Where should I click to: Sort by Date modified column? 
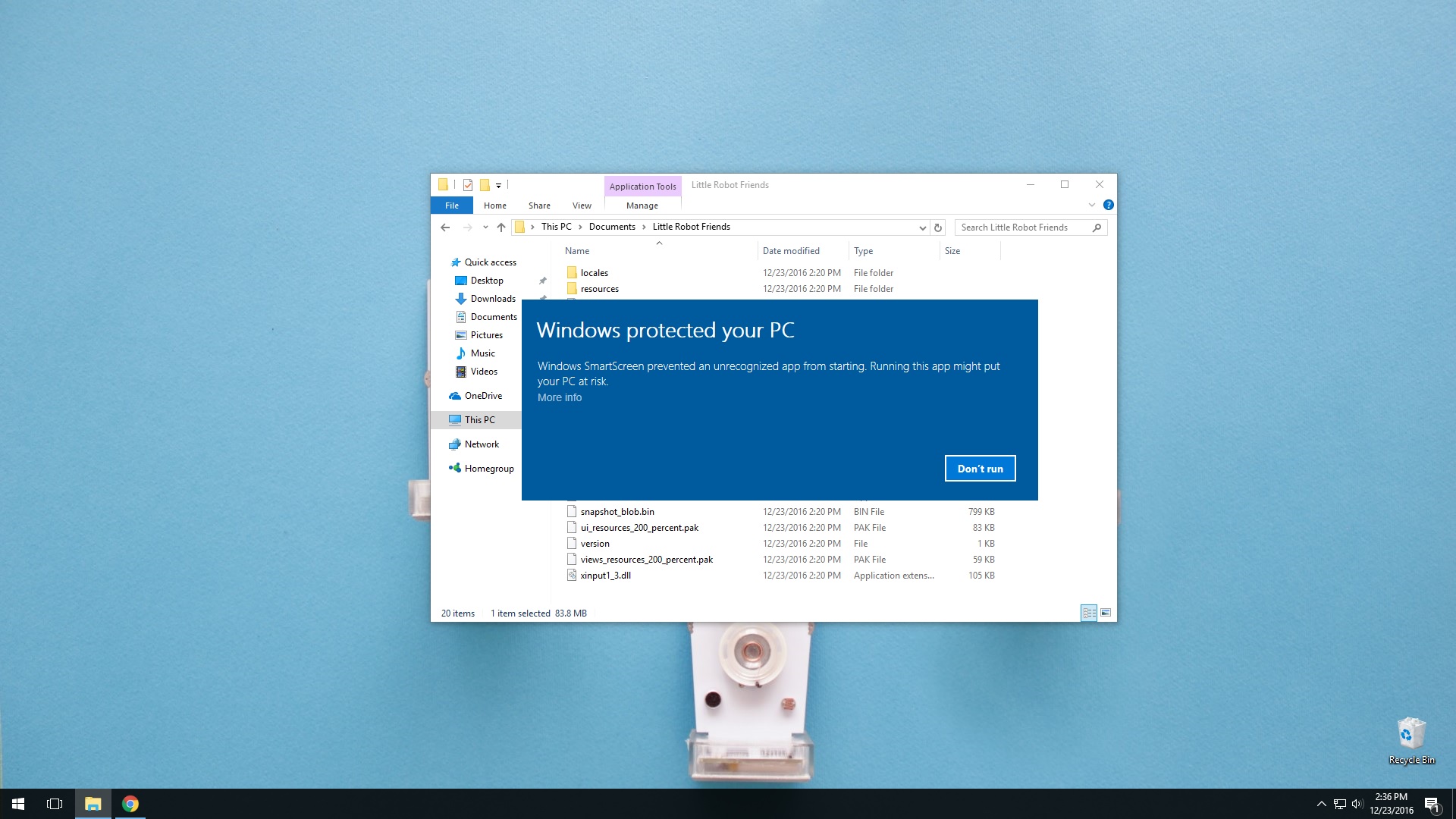tap(803, 251)
